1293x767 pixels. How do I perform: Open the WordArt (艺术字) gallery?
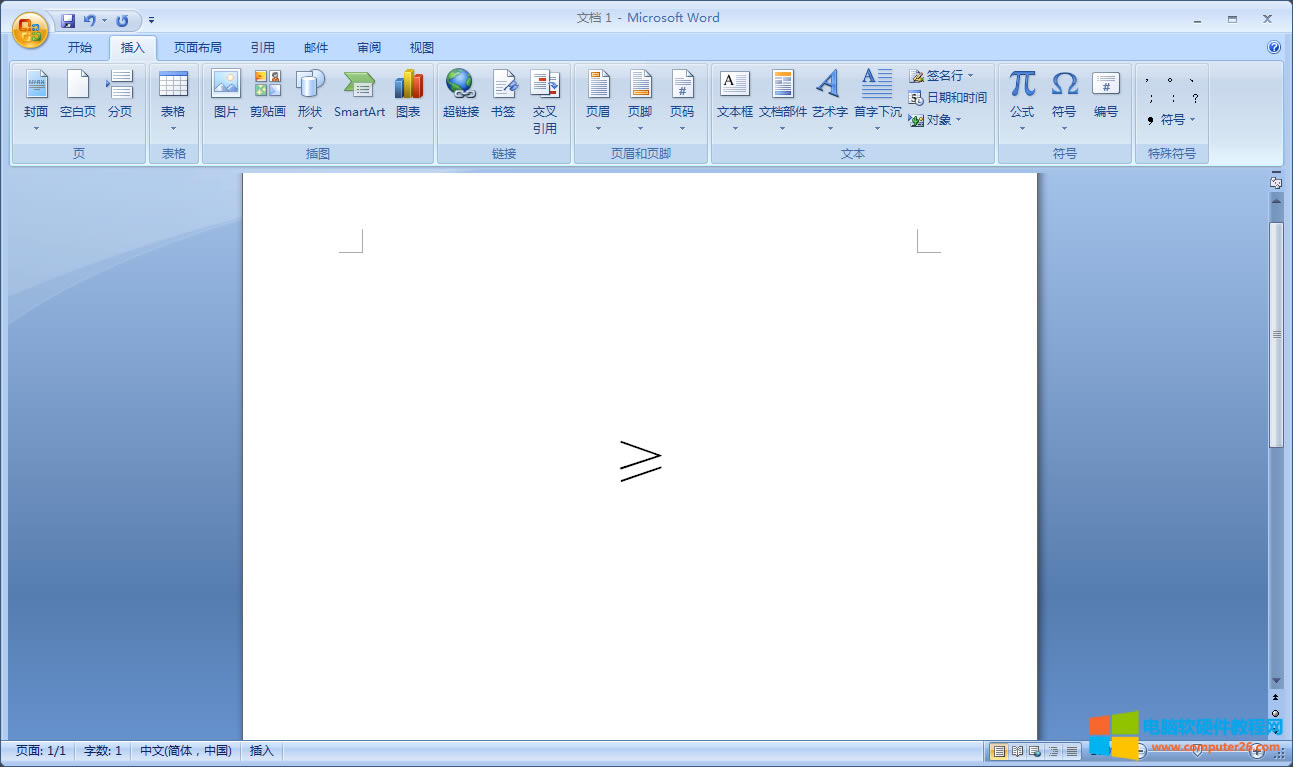(x=829, y=100)
